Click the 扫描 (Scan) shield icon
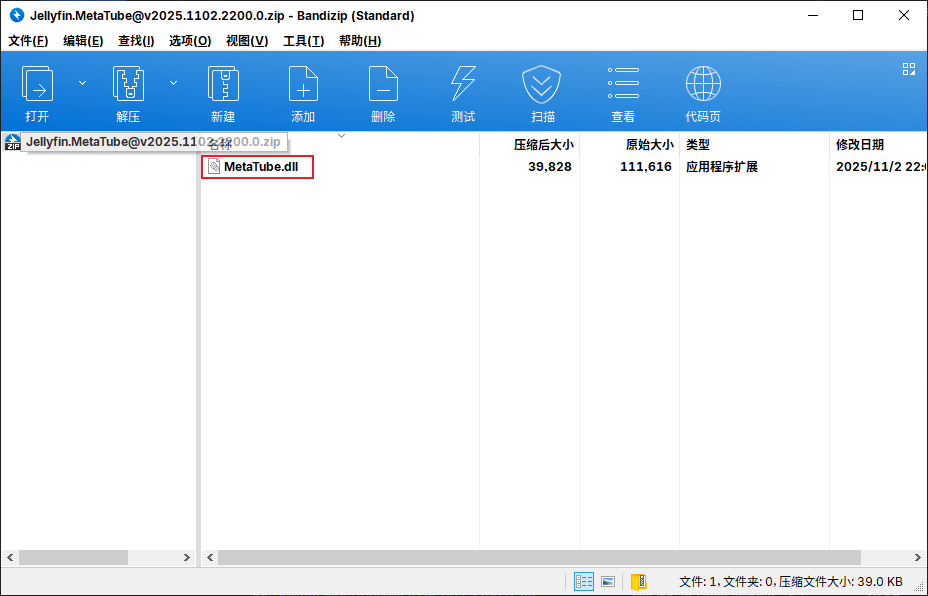This screenshot has height=596, width=928. (542, 83)
